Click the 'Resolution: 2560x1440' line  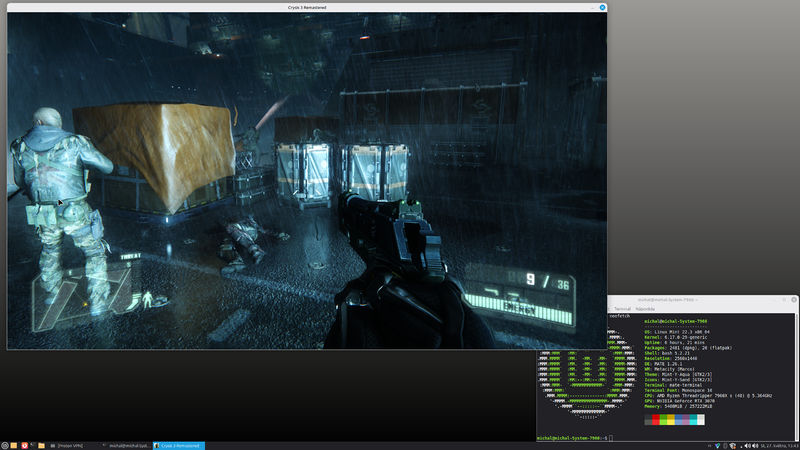tap(670, 358)
